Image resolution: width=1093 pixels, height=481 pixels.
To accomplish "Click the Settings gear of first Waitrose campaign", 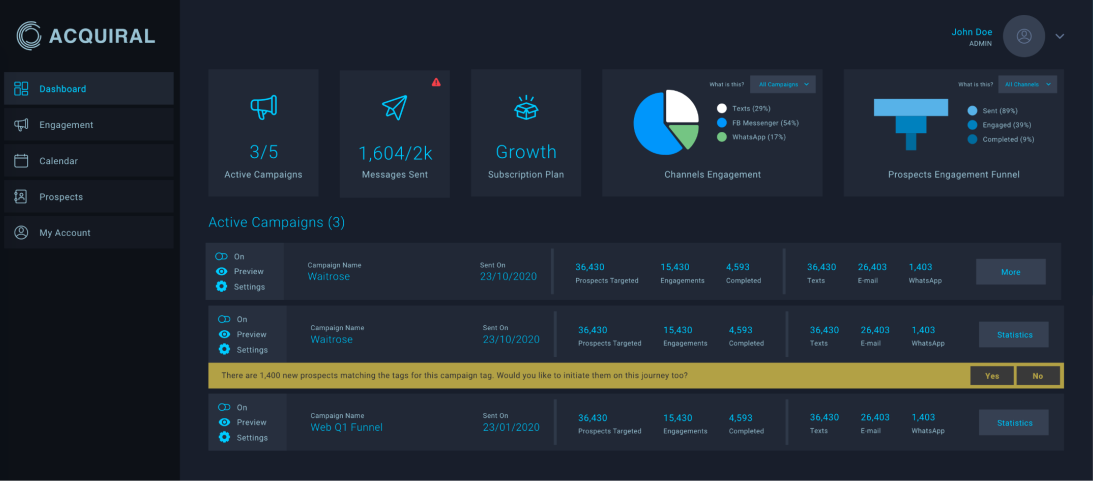I will (x=222, y=287).
